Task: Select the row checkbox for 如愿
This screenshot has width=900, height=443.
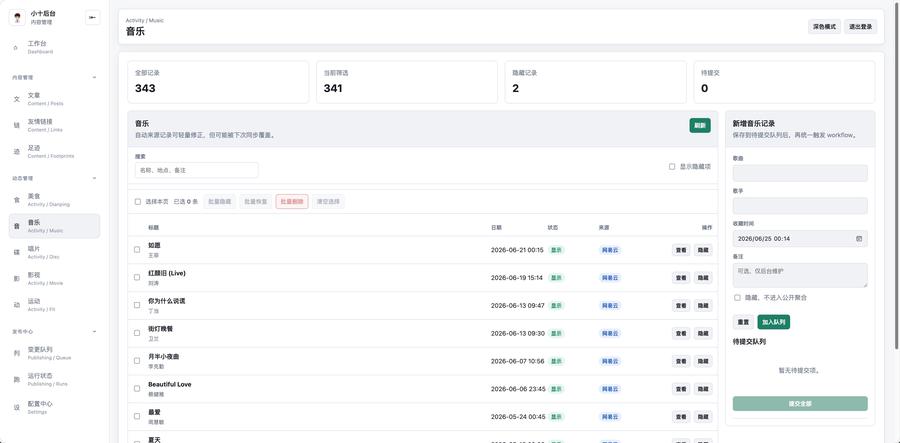Action: [x=137, y=250]
